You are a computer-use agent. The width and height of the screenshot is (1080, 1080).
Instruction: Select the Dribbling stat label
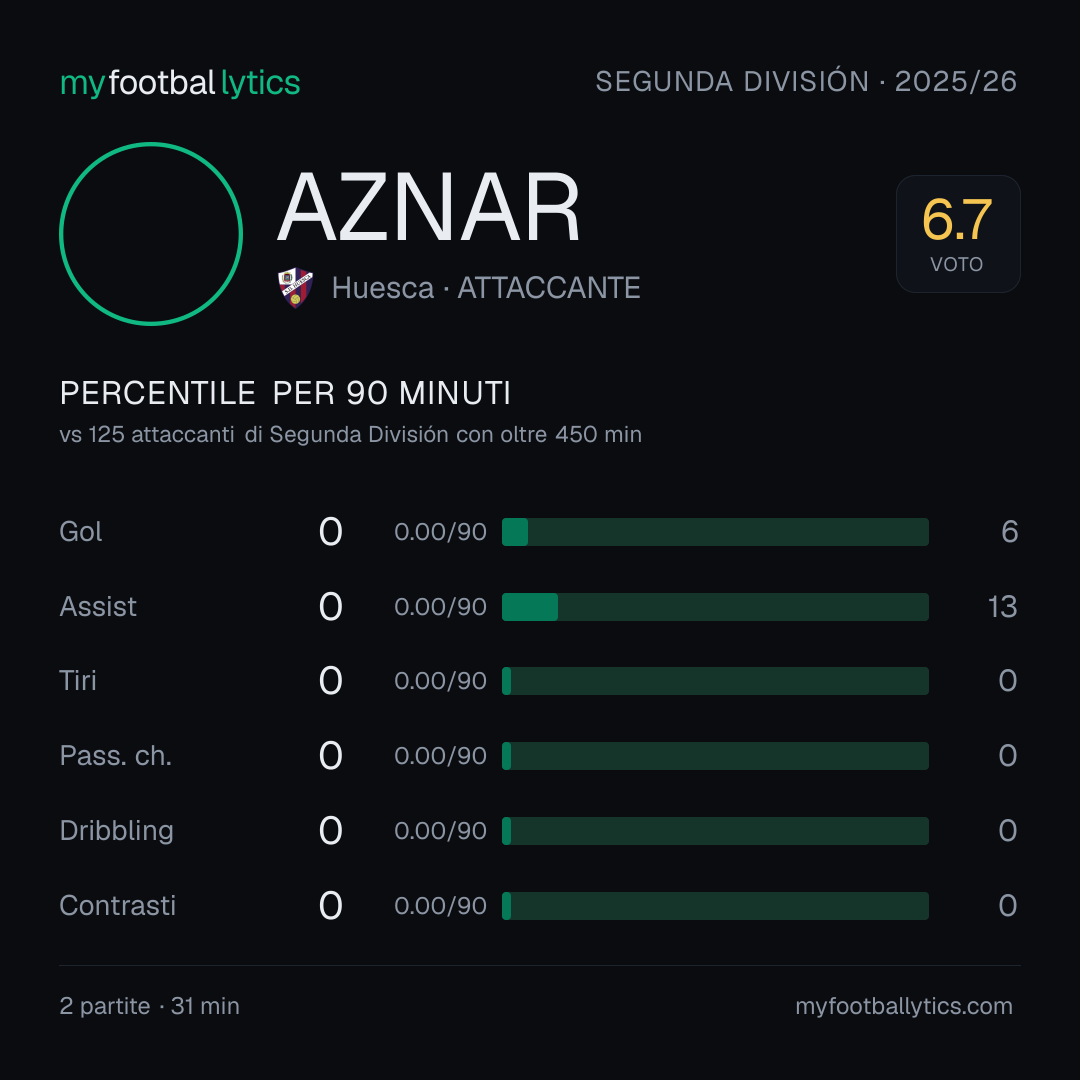pyautogui.click(x=116, y=831)
